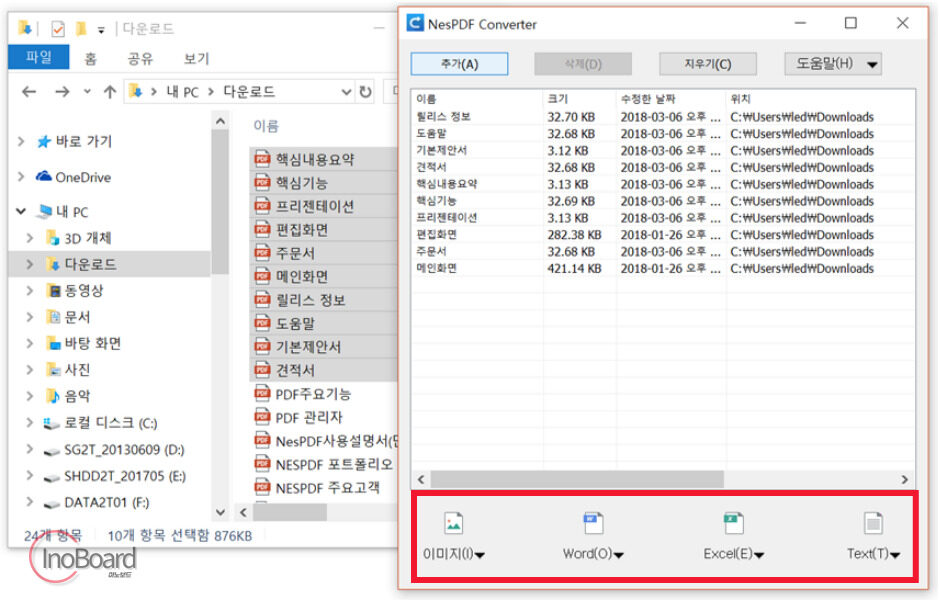Screen dimensions: 940x600
Task: Click the 내 PC breadcrumb in address bar
Action: point(182,92)
